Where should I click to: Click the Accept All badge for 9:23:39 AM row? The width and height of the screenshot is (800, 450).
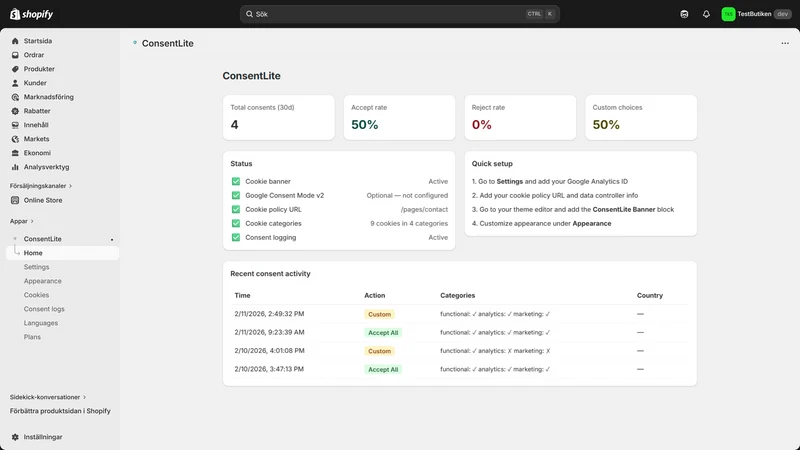pos(383,333)
